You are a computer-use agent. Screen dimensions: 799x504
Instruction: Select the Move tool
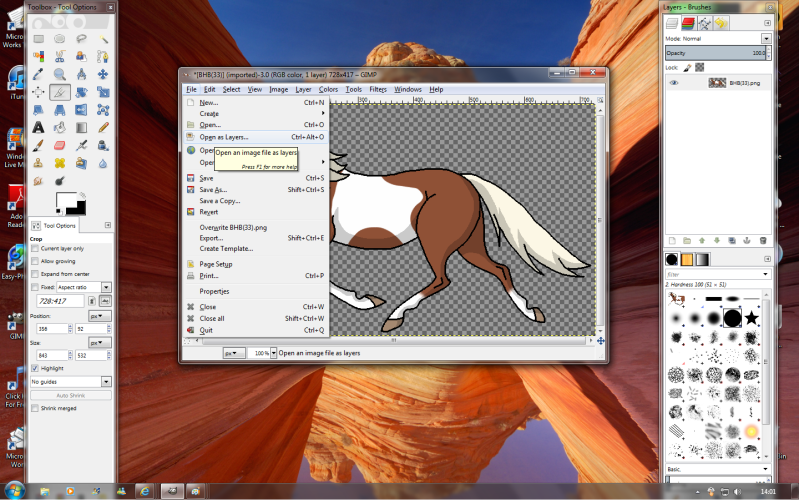tap(103, 74)
